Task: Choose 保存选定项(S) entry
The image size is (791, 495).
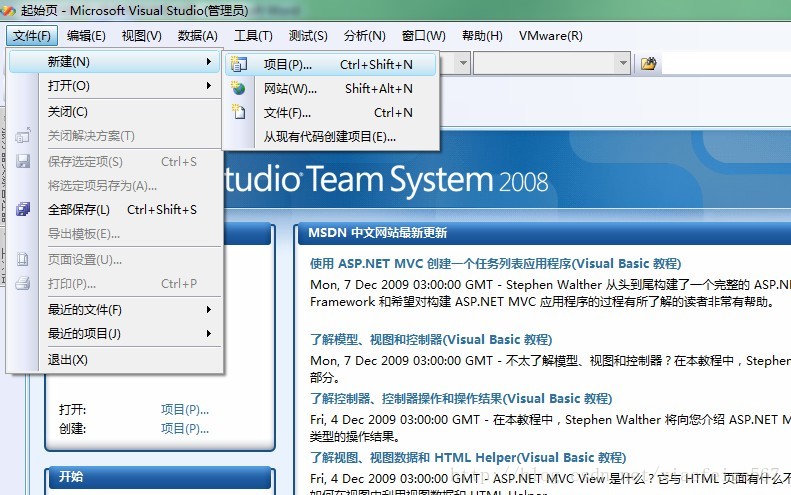Action: click(x=115, y=161)
